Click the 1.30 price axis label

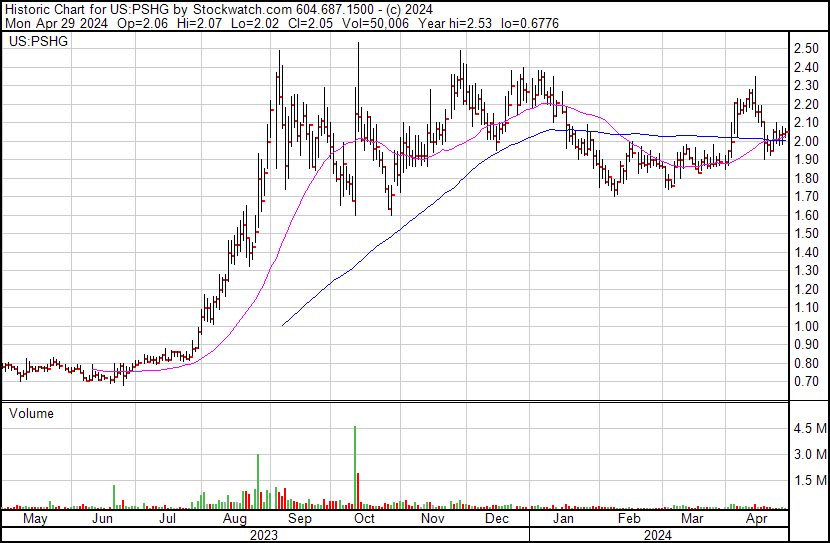806,271
